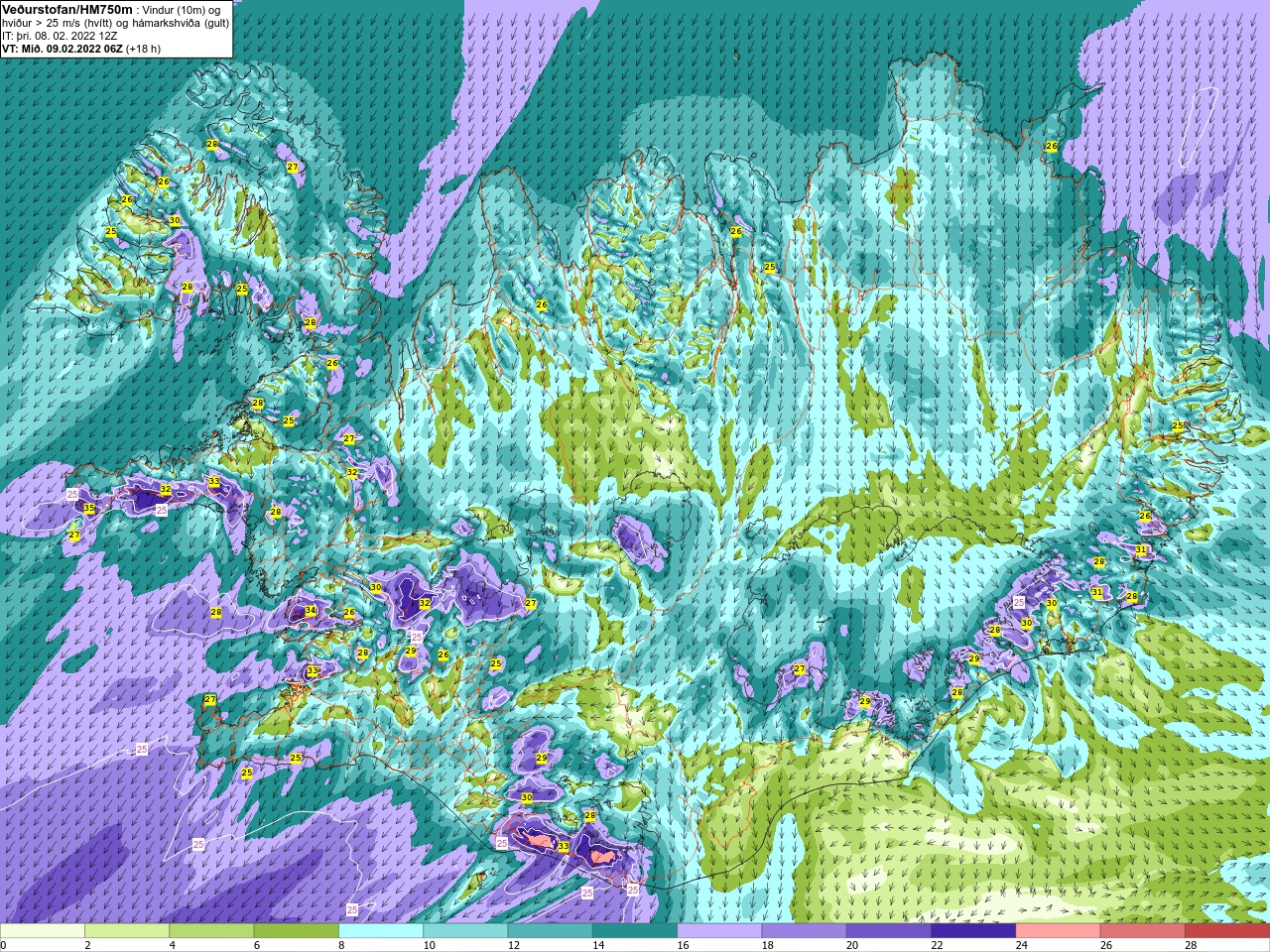
Task: Click the legend scale tick label '20'
Action: click(x=851, y=945)
